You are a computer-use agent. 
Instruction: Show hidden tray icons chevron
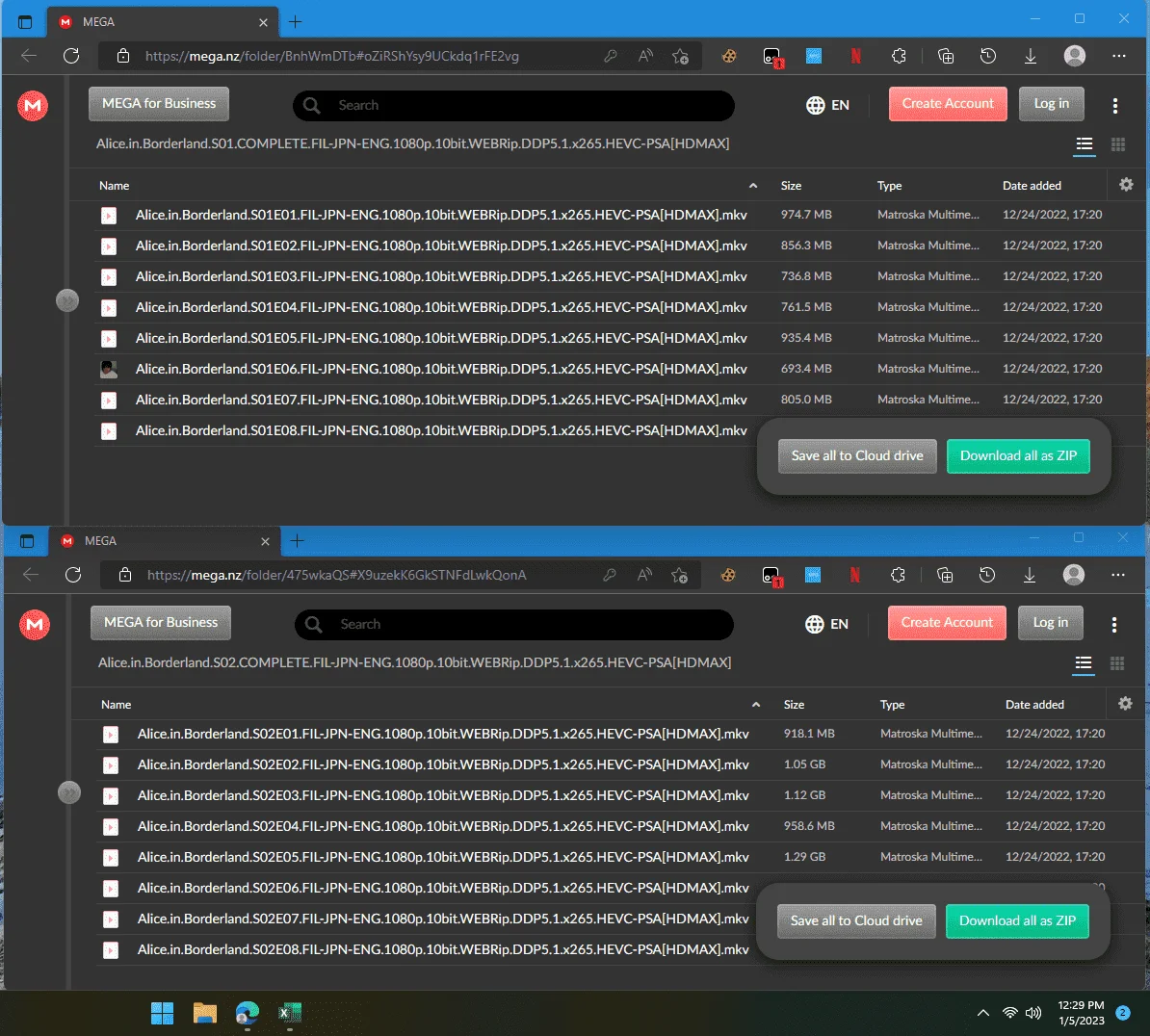click(x=983, y=1013)
